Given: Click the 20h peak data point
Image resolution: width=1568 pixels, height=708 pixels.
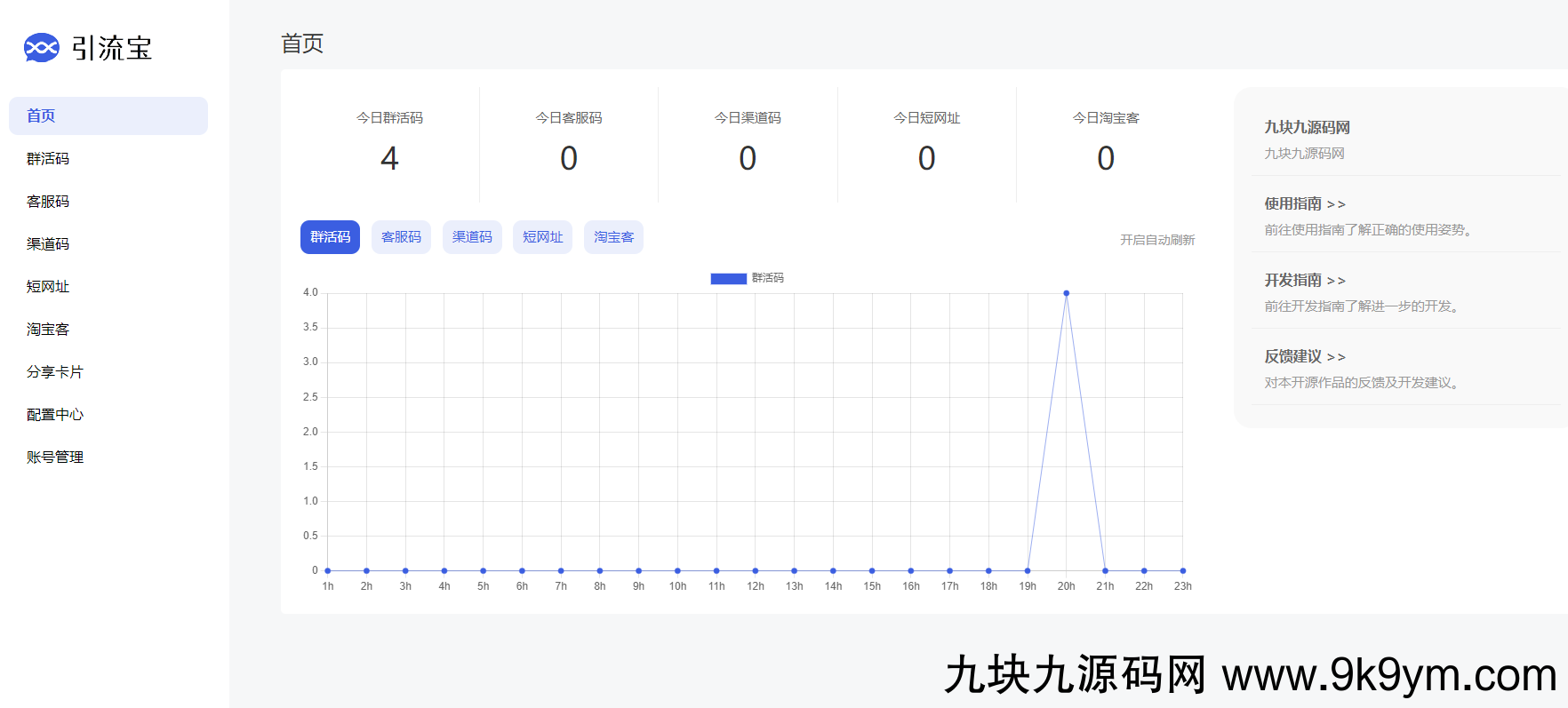Looking at the screenshot, I should [1066, 293].
